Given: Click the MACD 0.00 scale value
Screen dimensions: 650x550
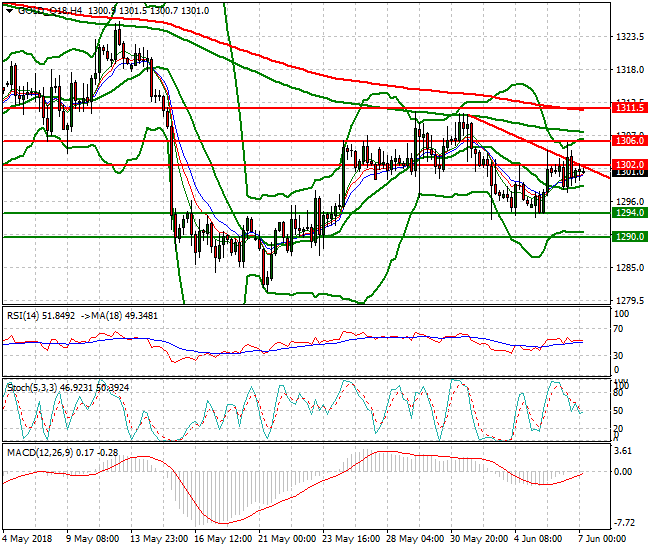Looking at the screenshot, I should coord(624,472).
